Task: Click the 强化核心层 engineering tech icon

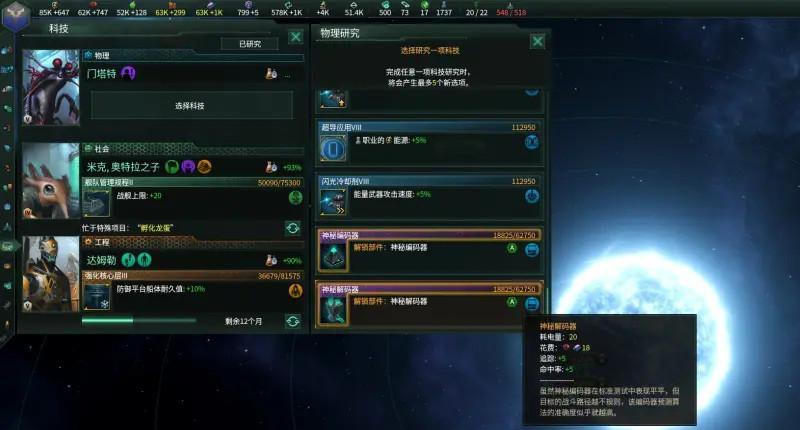Action: click(96, 296)
